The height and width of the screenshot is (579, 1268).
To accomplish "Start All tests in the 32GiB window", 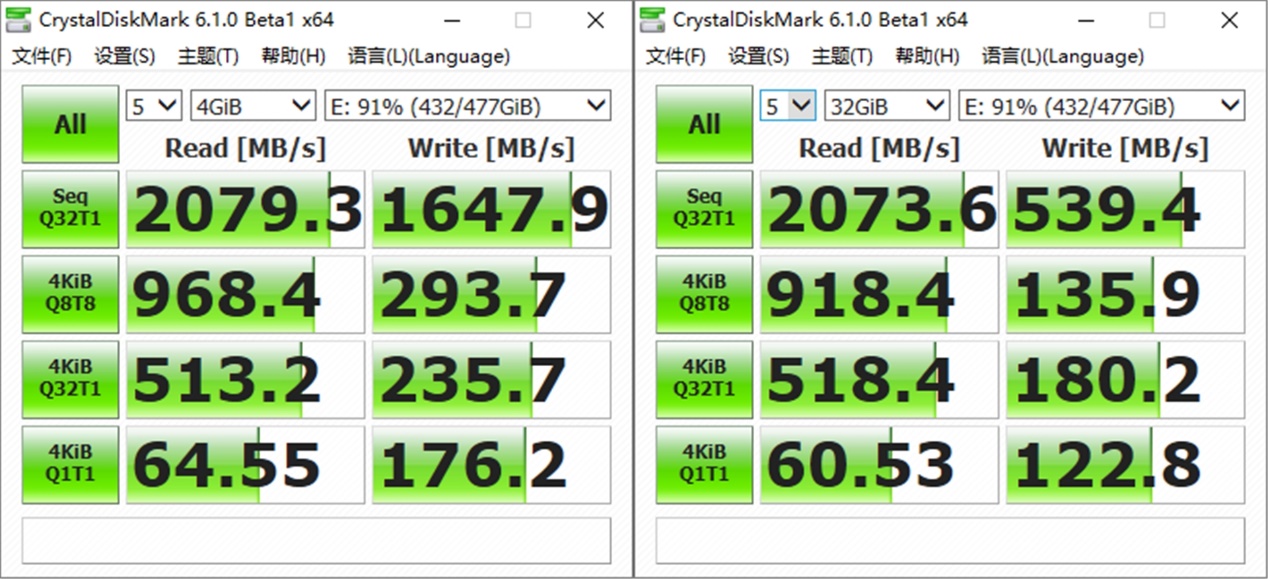I will 704,125.
